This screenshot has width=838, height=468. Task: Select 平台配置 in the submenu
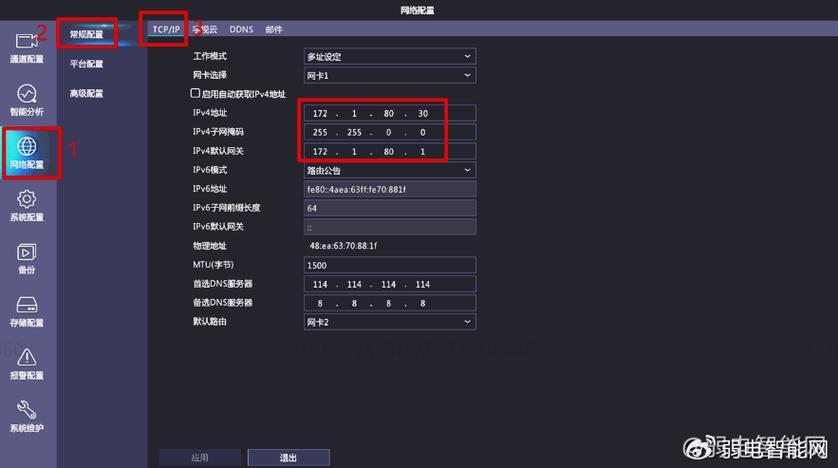point(86,64)
